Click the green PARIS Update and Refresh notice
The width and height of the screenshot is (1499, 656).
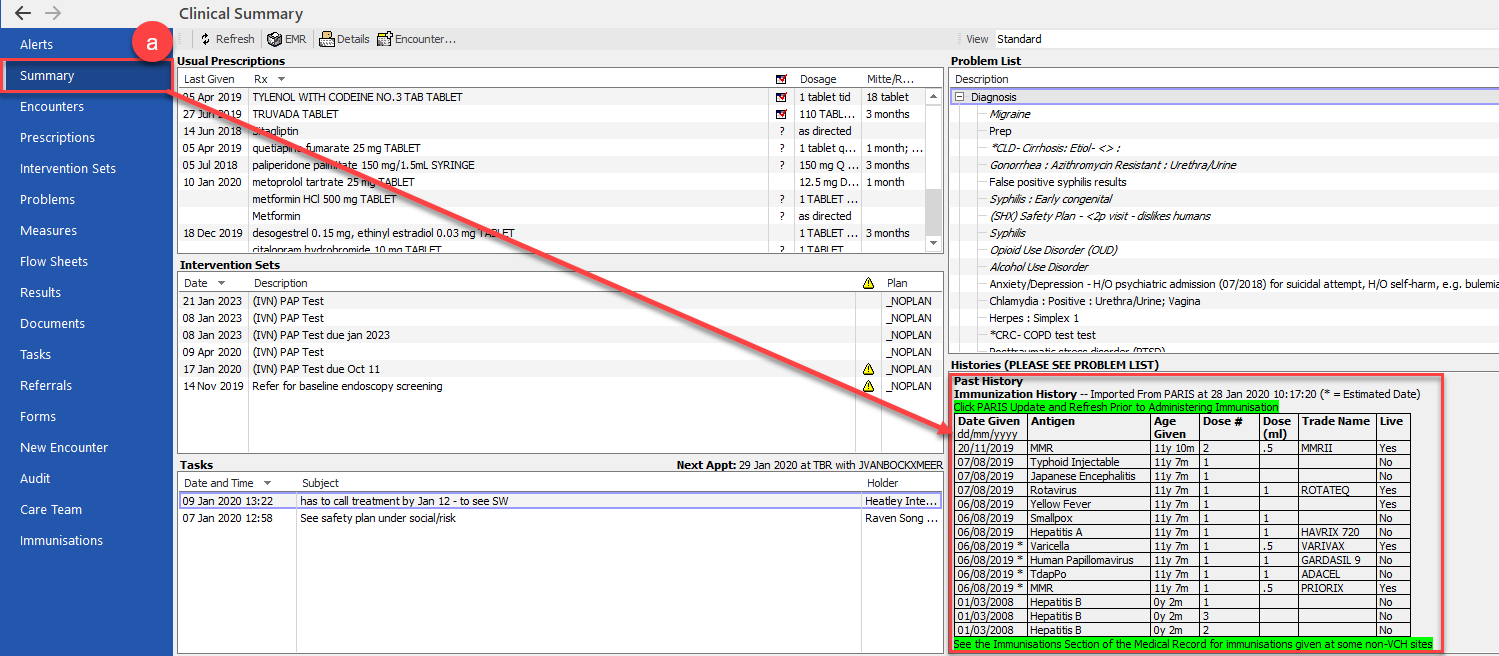point(1116,407)
